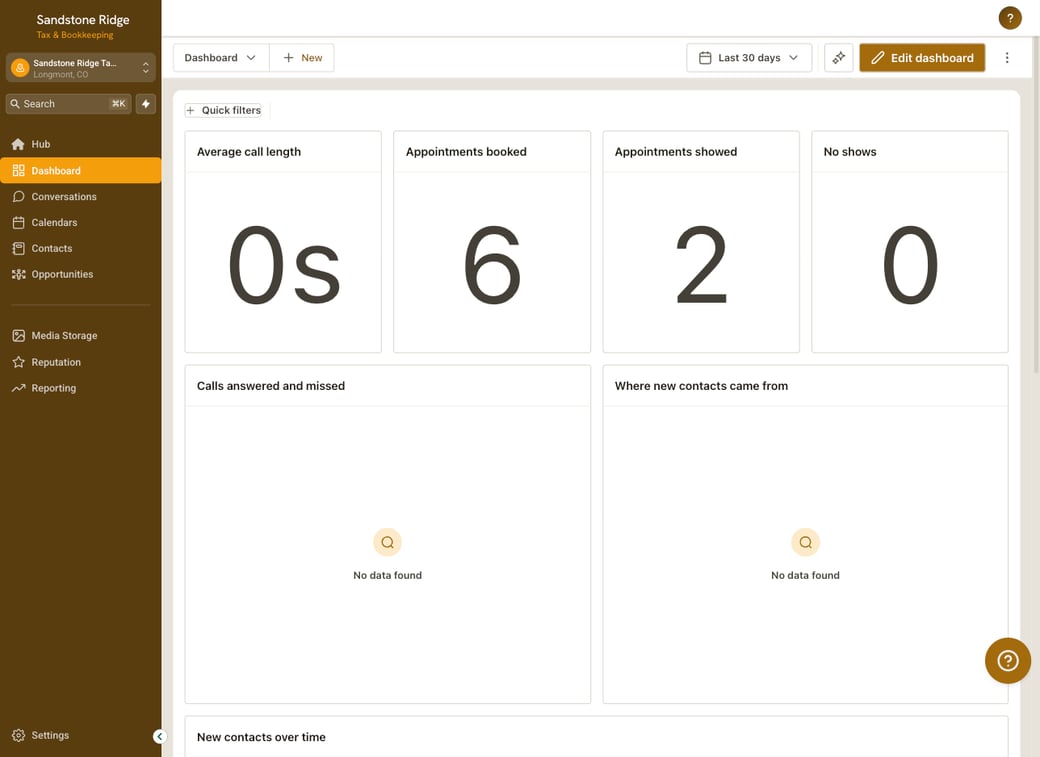Select Dashboard in the sidebar

coord(80,171)
